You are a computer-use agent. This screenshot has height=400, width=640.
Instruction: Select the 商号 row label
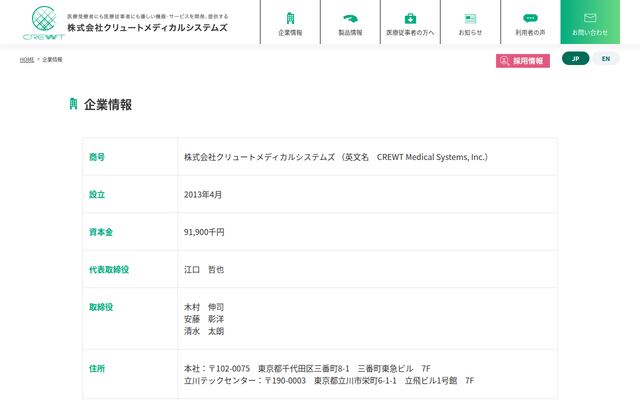(x=97, y=157)
